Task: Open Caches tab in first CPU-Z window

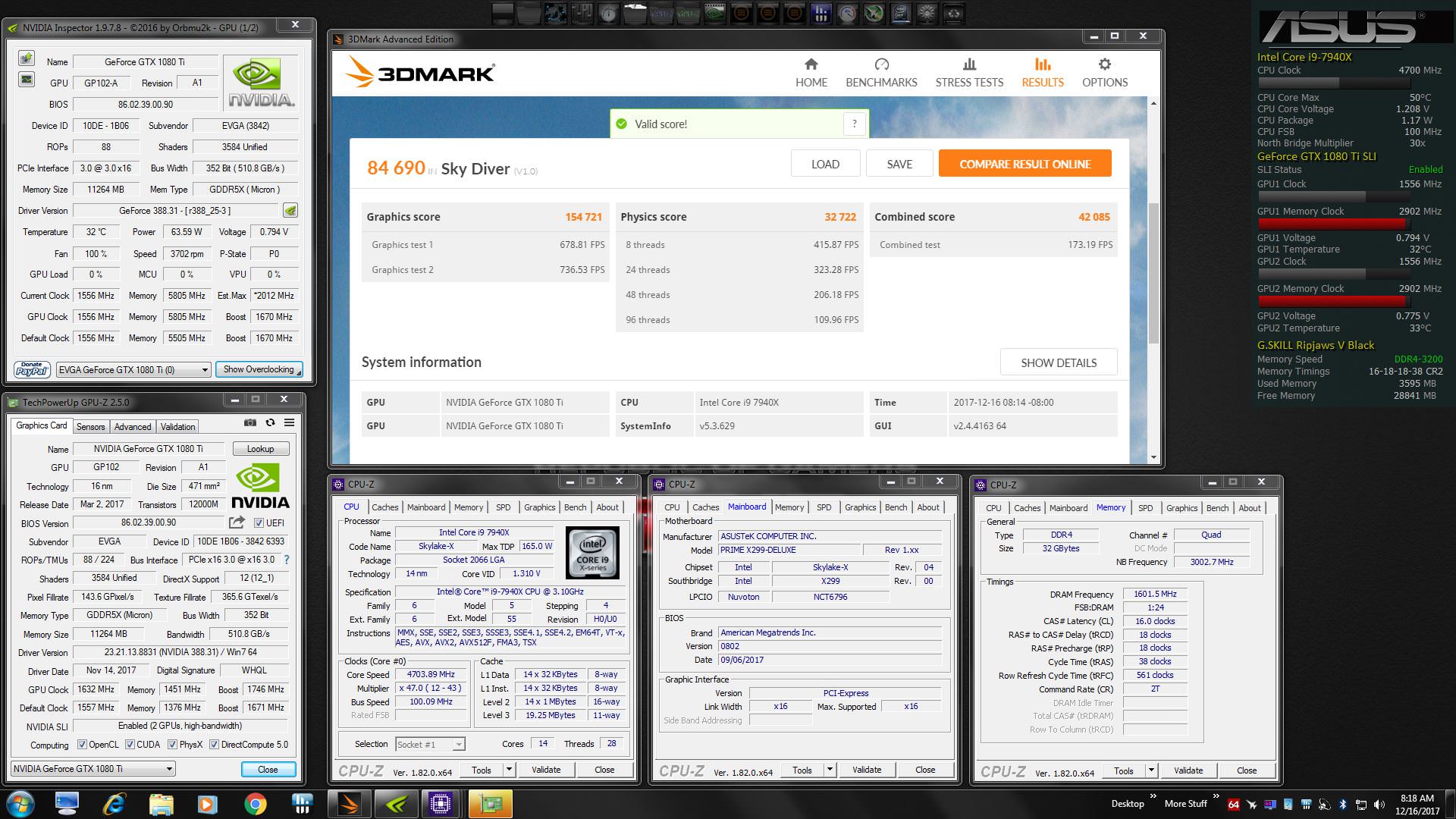Action: coord(384,507)
